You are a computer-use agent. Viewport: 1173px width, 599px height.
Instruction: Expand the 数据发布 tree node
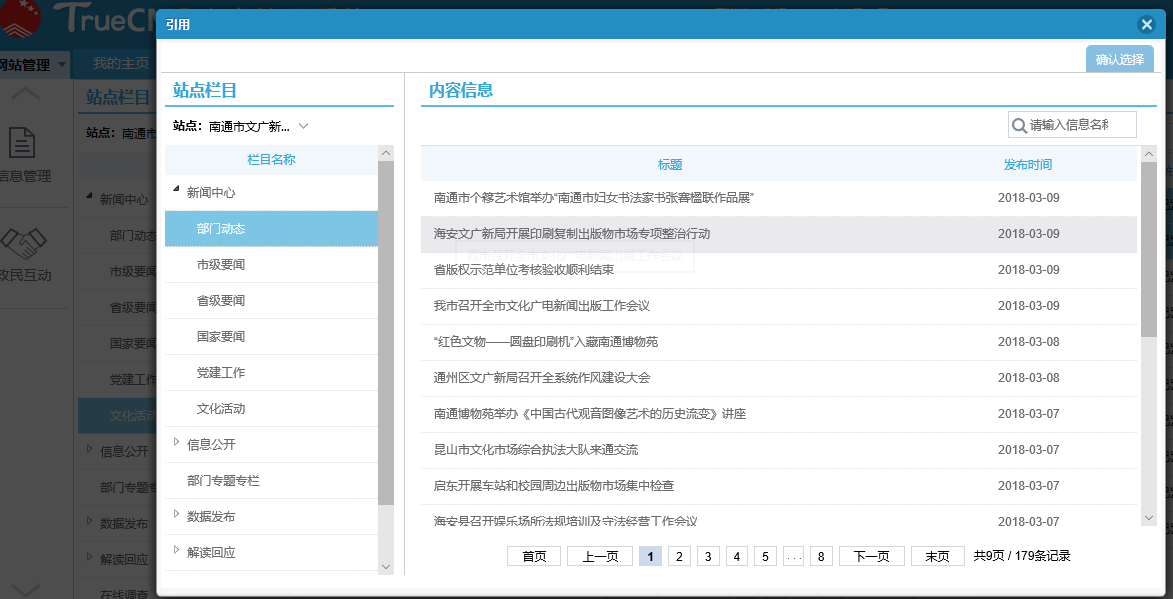click(x=177, y=514)
